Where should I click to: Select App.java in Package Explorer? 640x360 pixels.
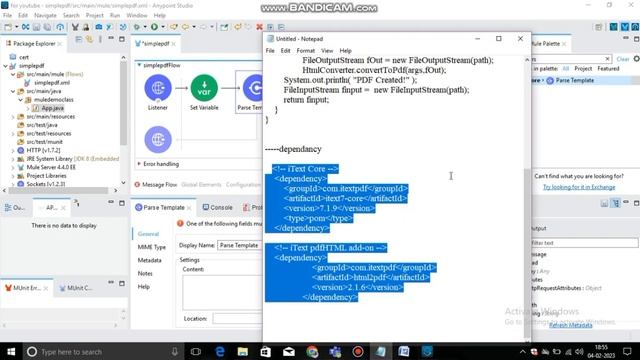[52, 108]
